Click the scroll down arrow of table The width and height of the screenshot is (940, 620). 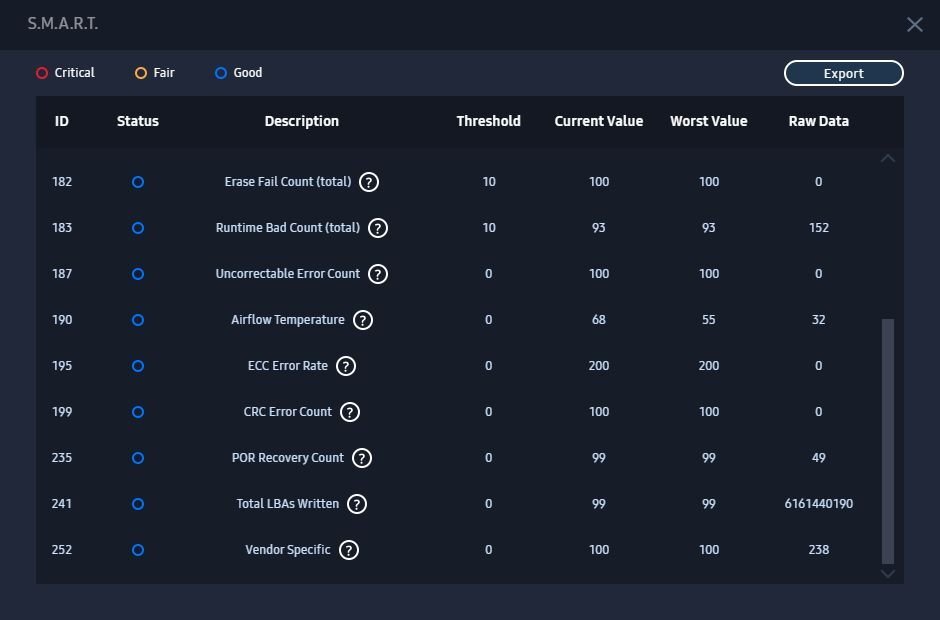tap(888, 574)
